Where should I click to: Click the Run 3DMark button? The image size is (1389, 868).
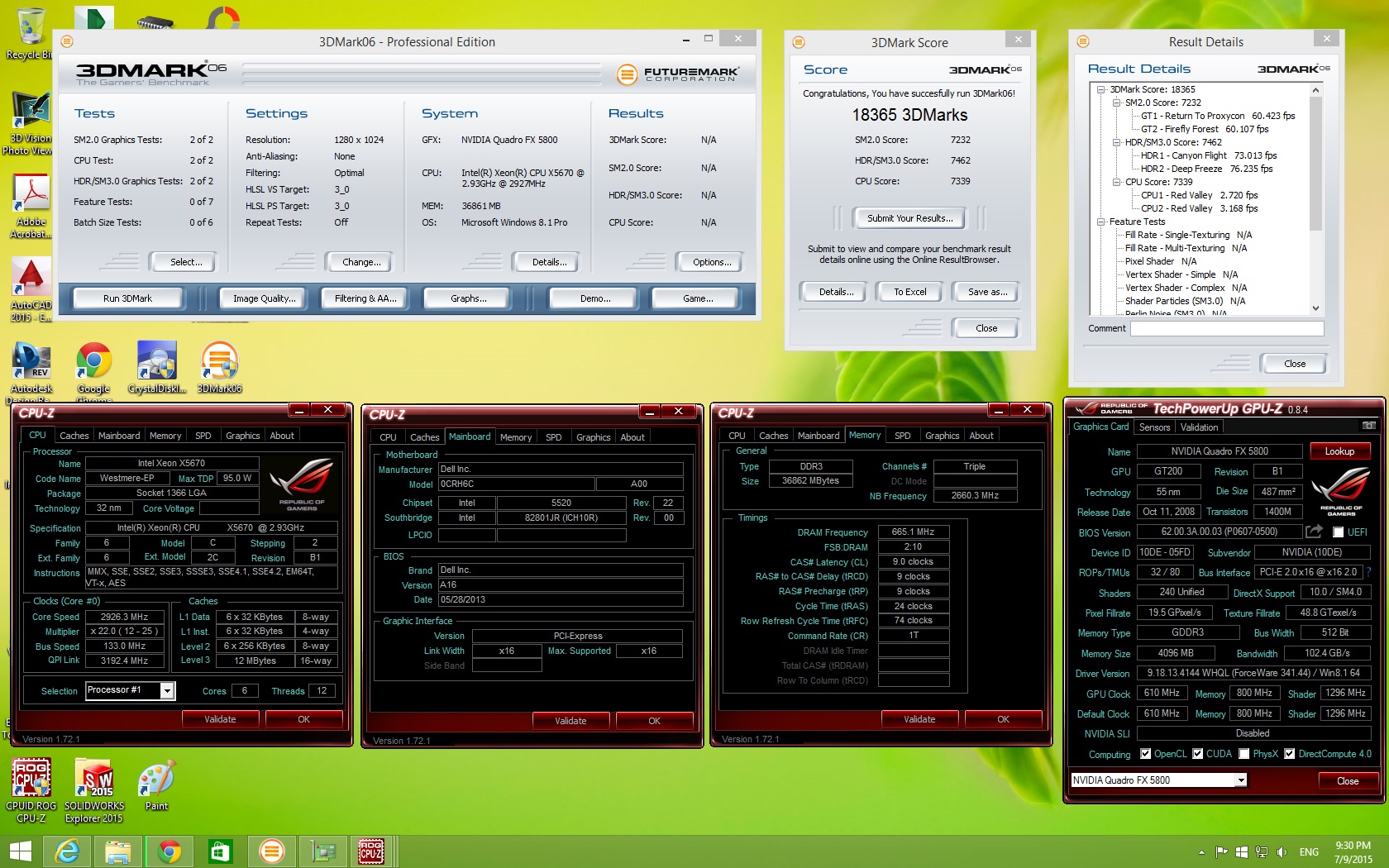(127, 298)
